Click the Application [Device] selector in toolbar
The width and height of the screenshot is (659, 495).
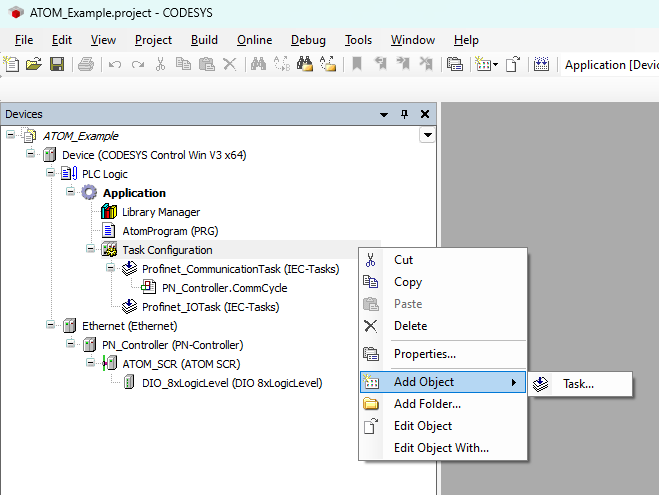pyautogui.click(x=612, y=65)
